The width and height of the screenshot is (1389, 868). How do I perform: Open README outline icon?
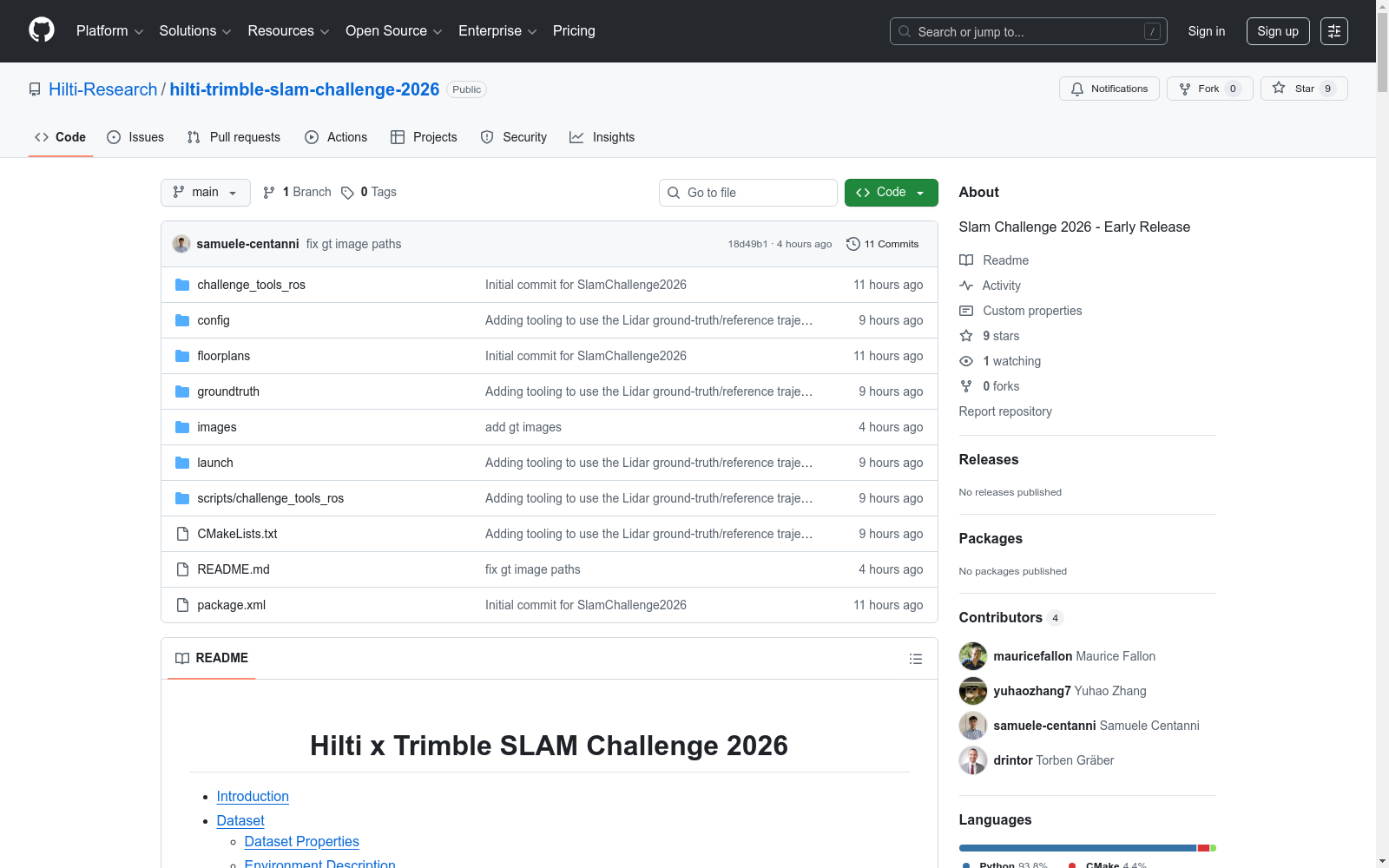pos(915,659)
